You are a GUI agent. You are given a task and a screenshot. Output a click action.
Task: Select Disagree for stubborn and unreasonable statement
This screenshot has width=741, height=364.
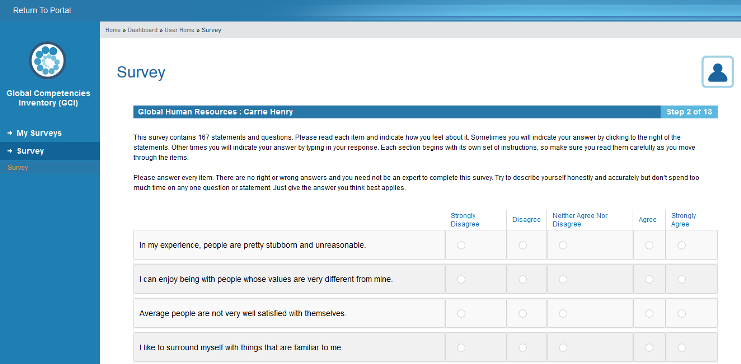coord(523,245)
